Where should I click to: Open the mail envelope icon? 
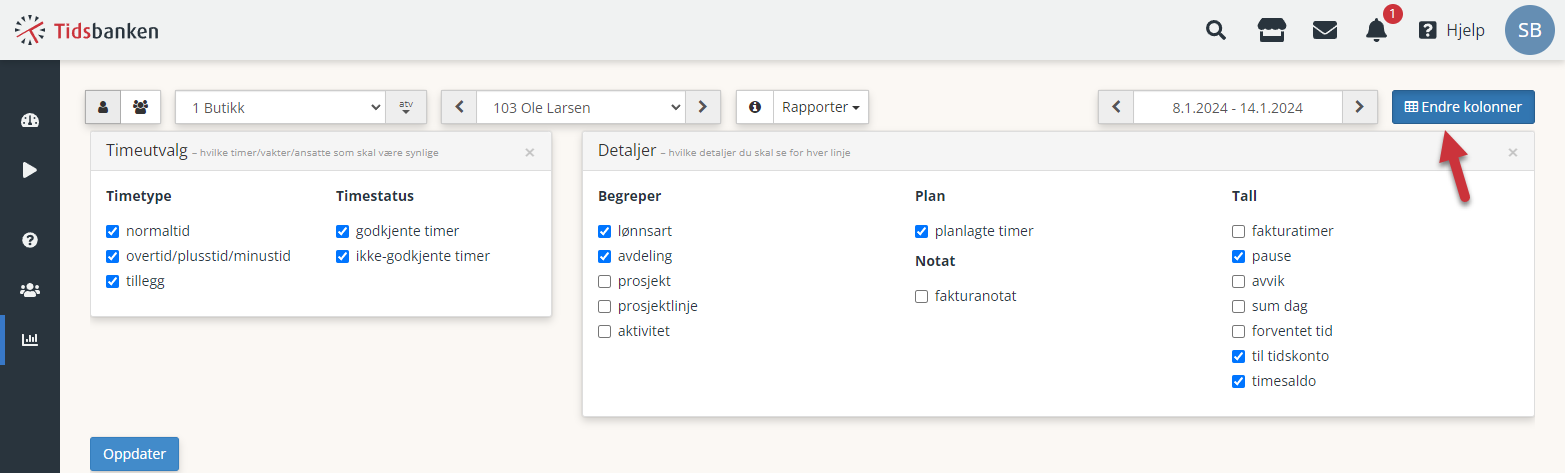click(x=1325, y=30)
